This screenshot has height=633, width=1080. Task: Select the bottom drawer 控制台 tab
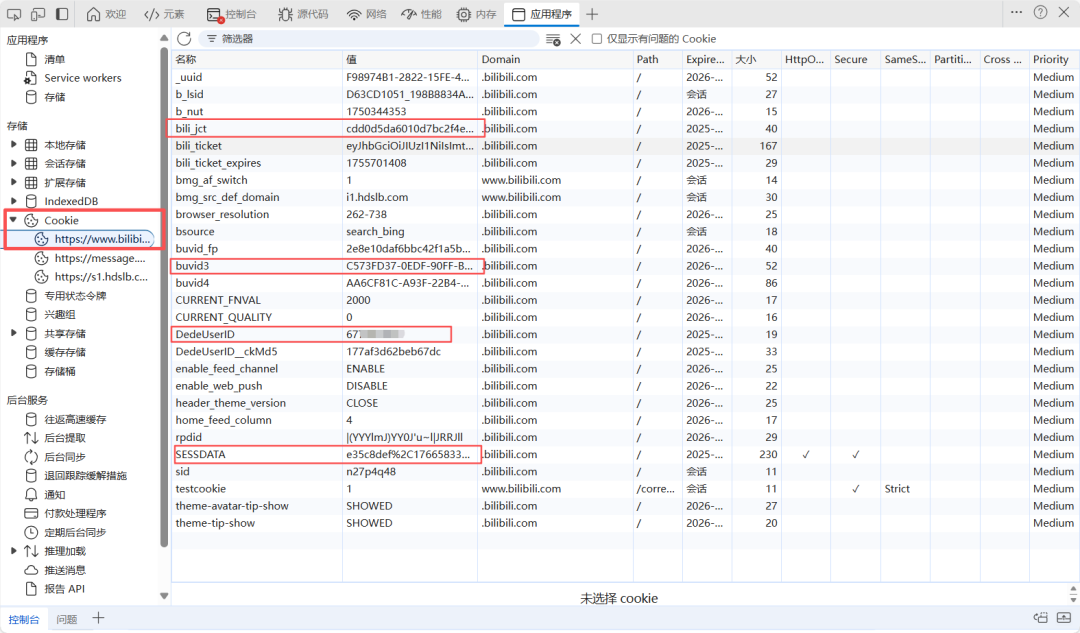click(23, 619)
